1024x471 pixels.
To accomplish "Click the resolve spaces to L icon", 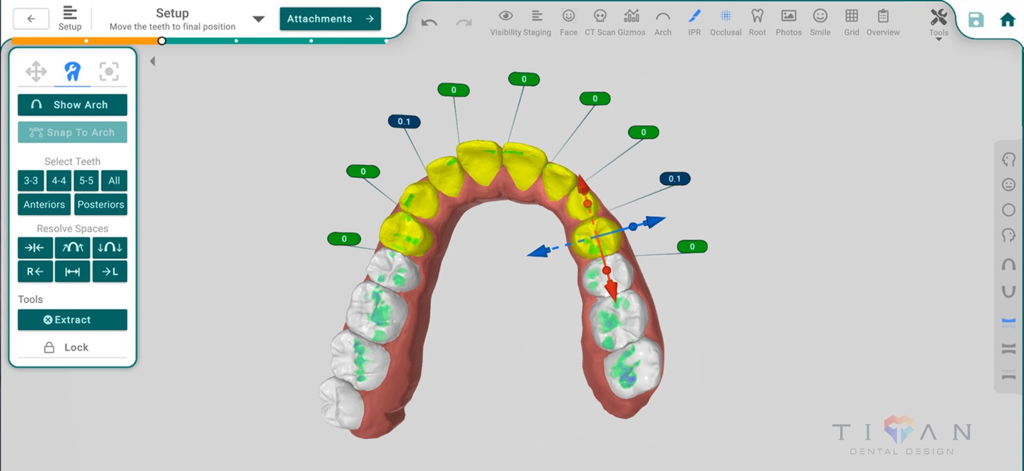I will (110, 271).
